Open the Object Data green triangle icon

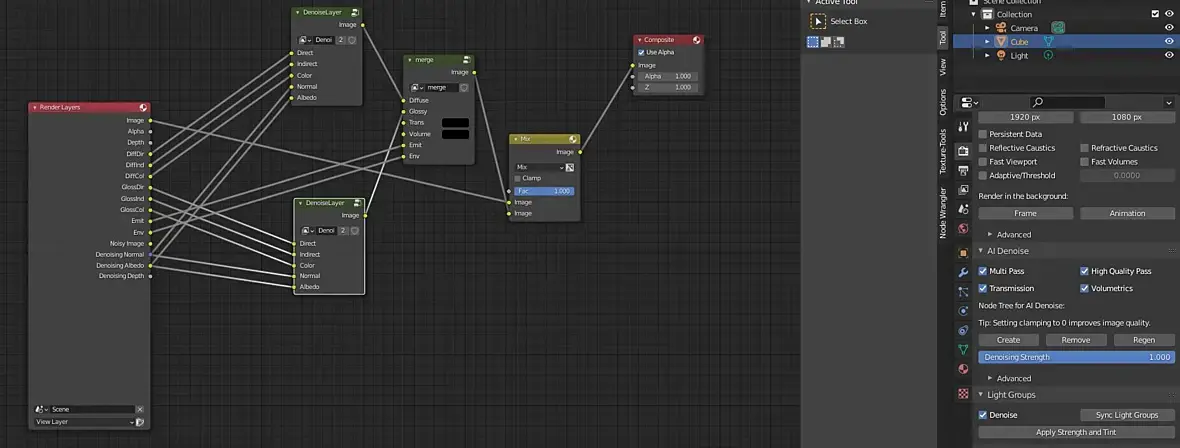[963, 350]
